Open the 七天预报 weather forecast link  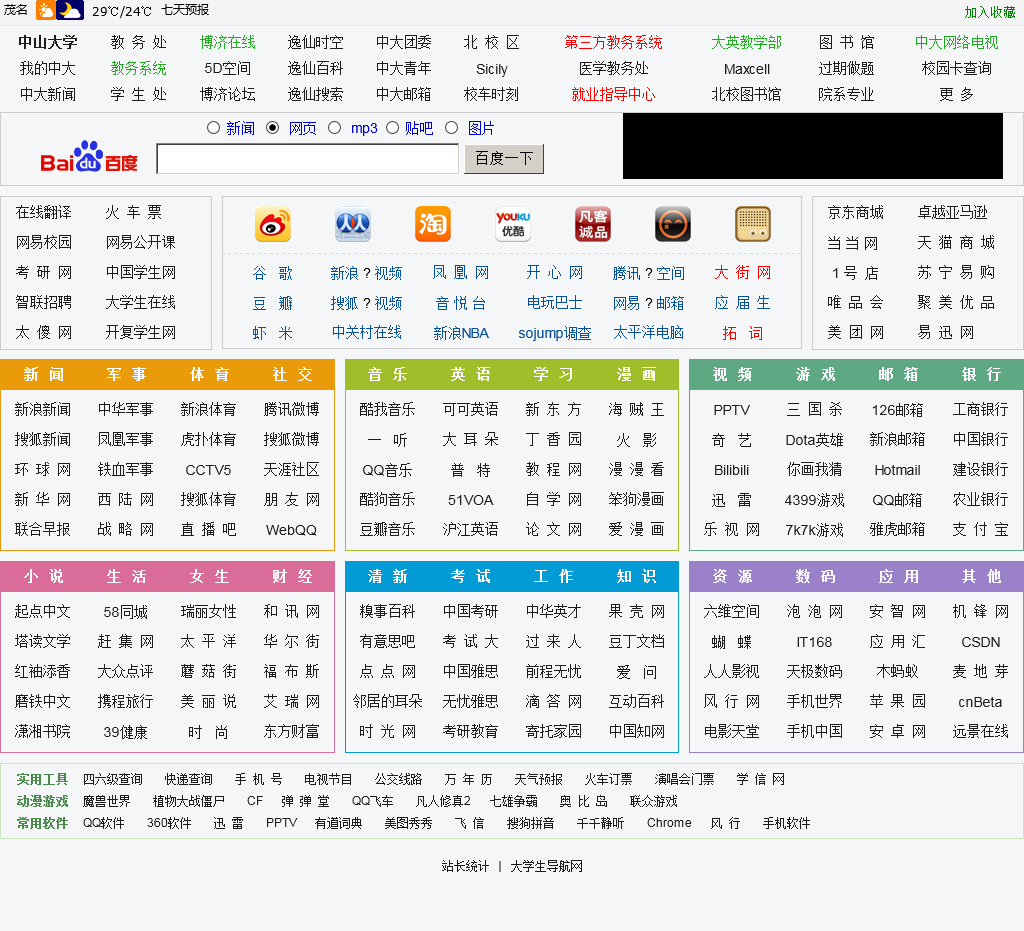coord(185,11)
